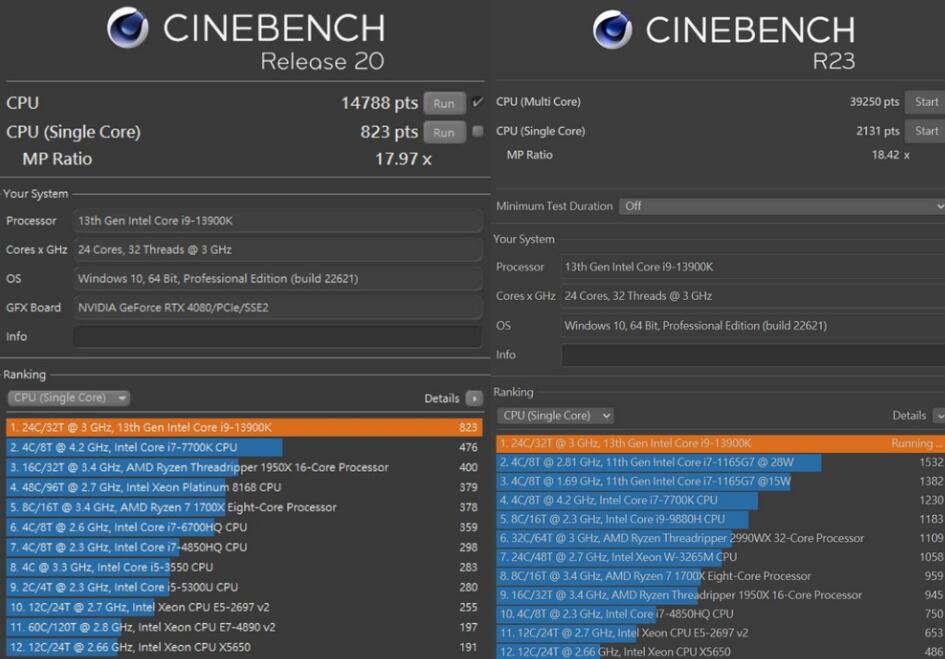
Task: Click the Cinebench R23 sphere logo
Action: pyautogui.click(x=612, y=30)
